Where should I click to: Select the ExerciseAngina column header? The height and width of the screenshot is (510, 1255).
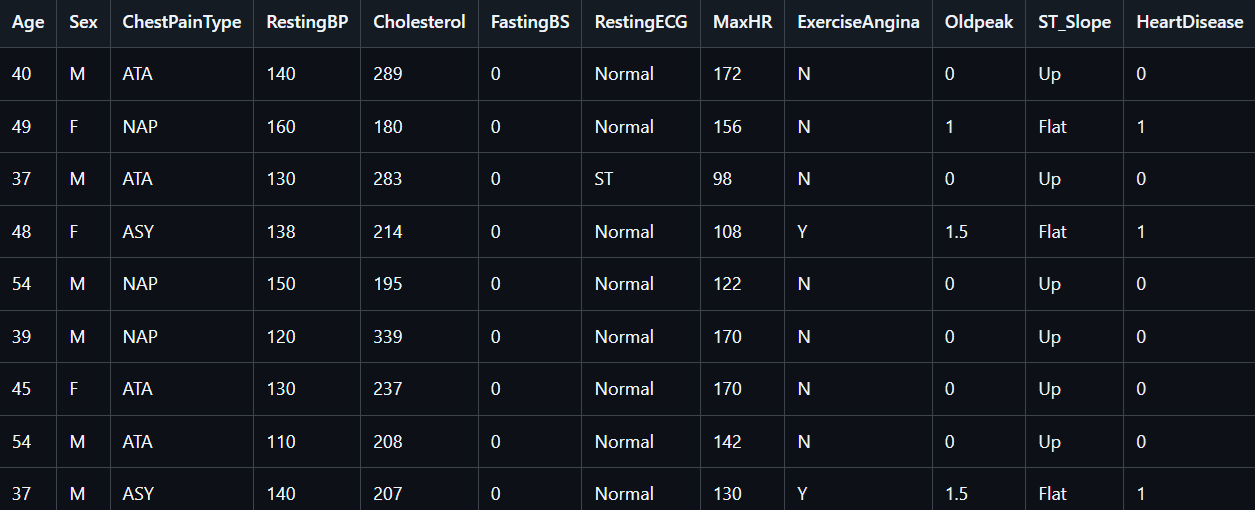click(858, 22)
